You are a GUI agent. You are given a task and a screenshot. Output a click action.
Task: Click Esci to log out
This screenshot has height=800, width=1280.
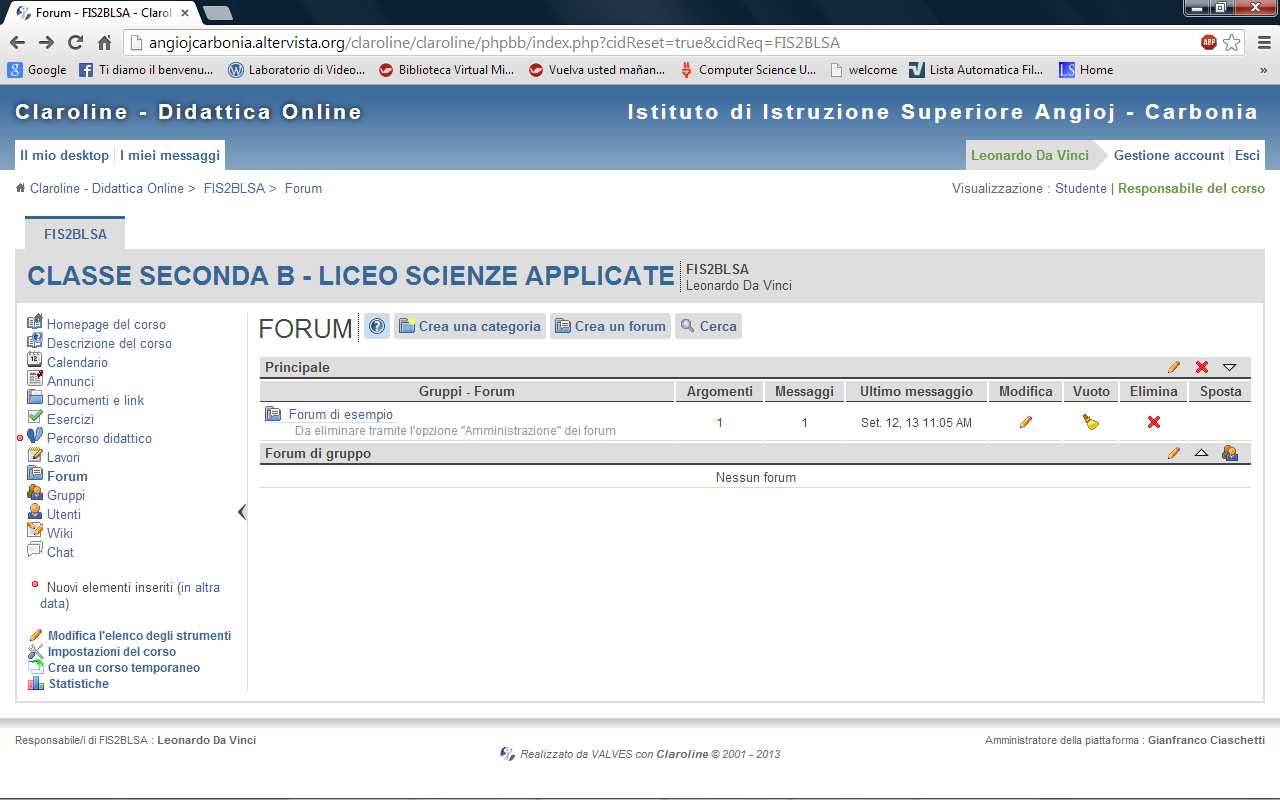click(x=1247, y=155)
